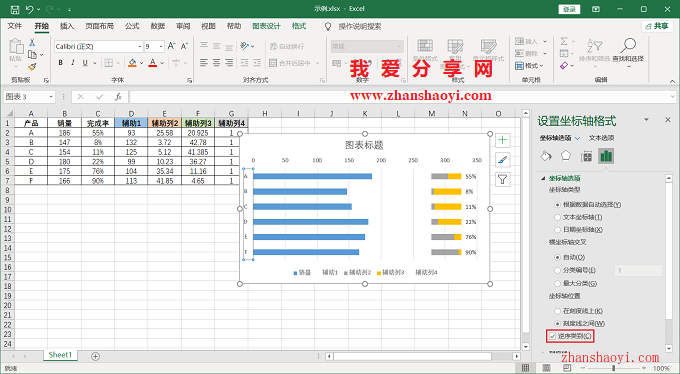Open the 格式 cells dropdown
680x374 pixels.
tap(529, 66)
